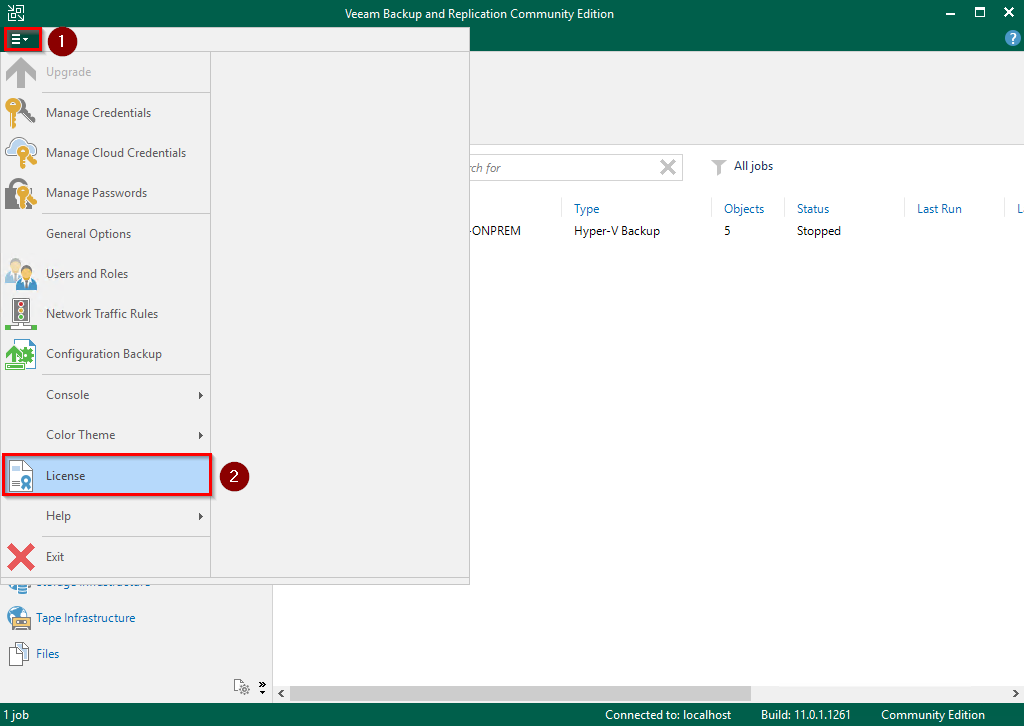
Task: Sort jobs by Status column
Action: pos(813,209)
